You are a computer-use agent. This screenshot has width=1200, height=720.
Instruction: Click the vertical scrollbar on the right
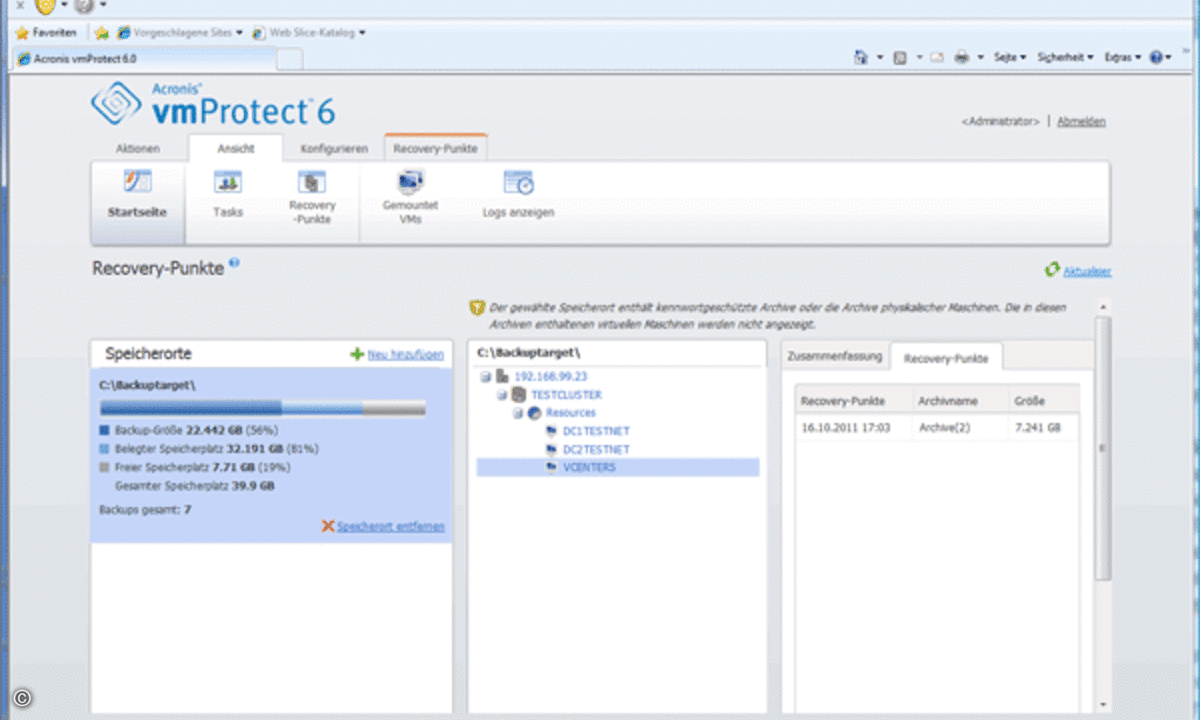click(x=1103, y=447)
